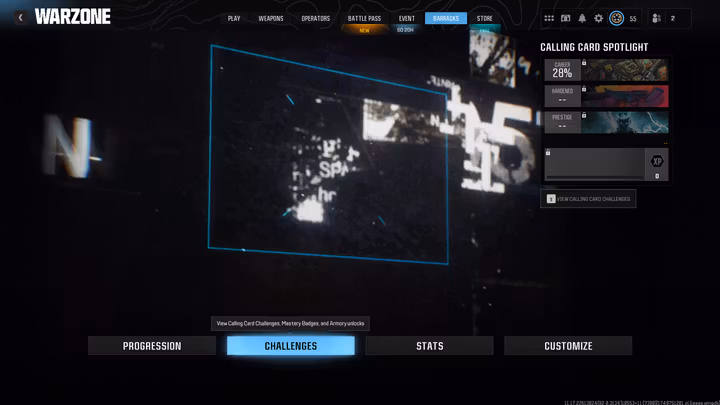Viewport: 720px width, 405px height.
Task: Click the circular player rank emblem
Action: tap(616, 18)
